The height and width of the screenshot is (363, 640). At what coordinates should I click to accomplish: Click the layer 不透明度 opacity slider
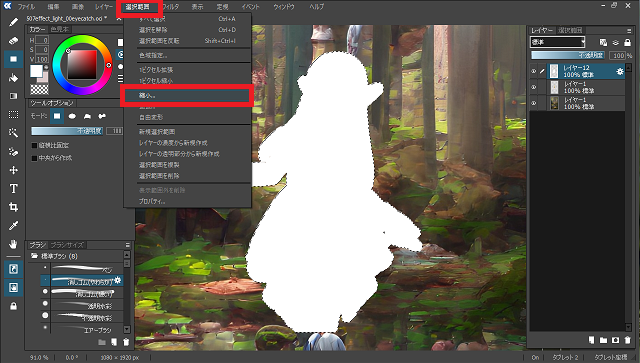tap(568, 55)
